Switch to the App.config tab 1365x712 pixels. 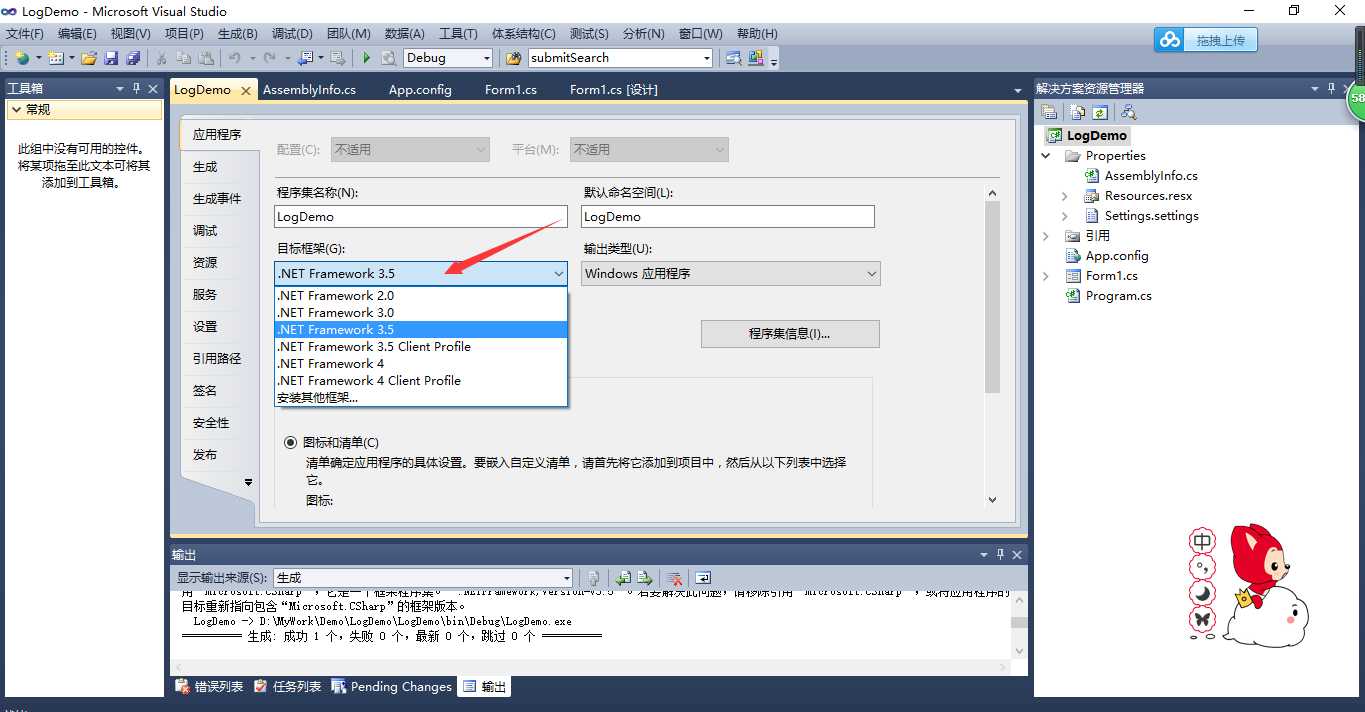coord(420,90)
